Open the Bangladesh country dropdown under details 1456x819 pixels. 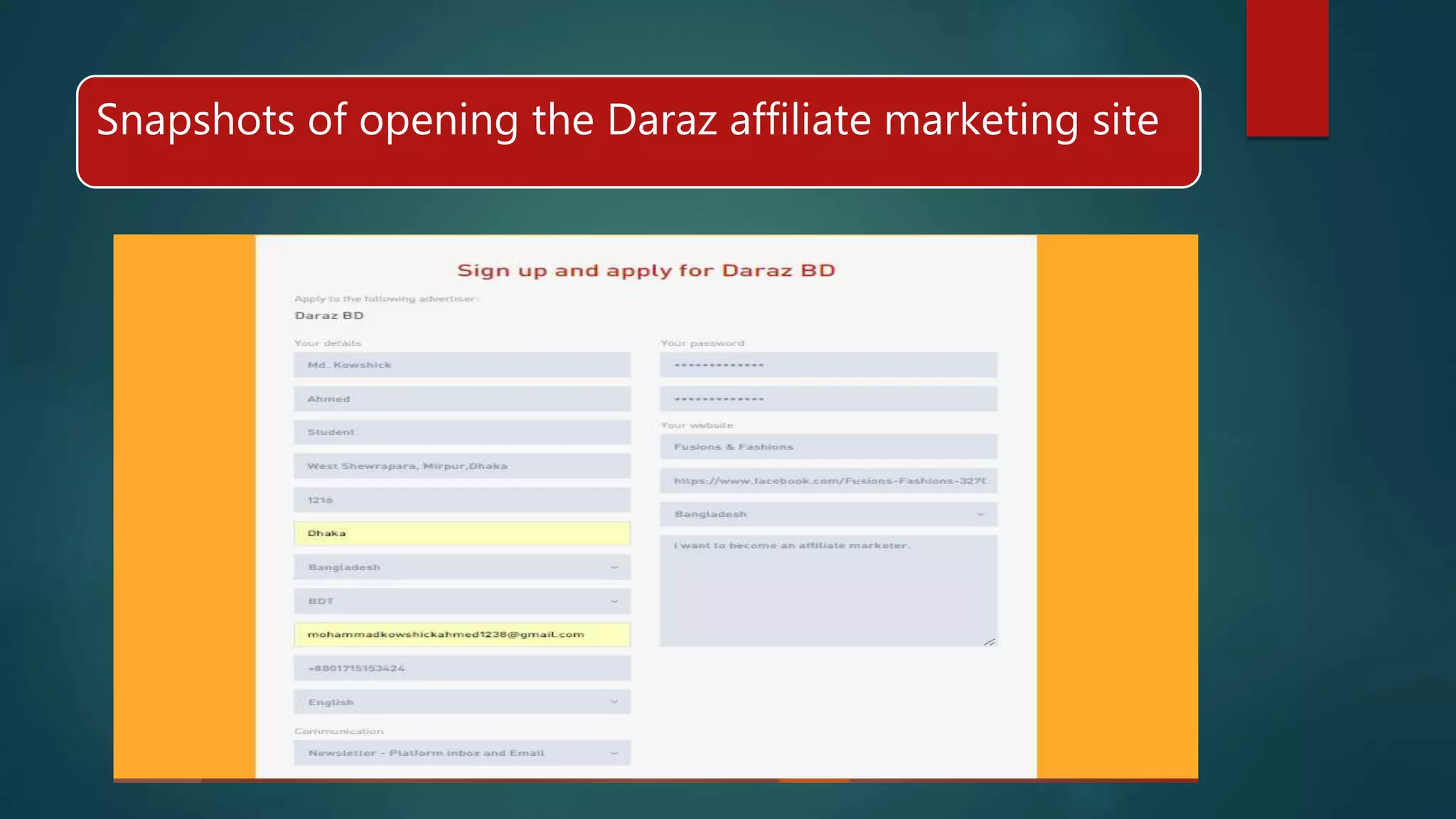462,567
